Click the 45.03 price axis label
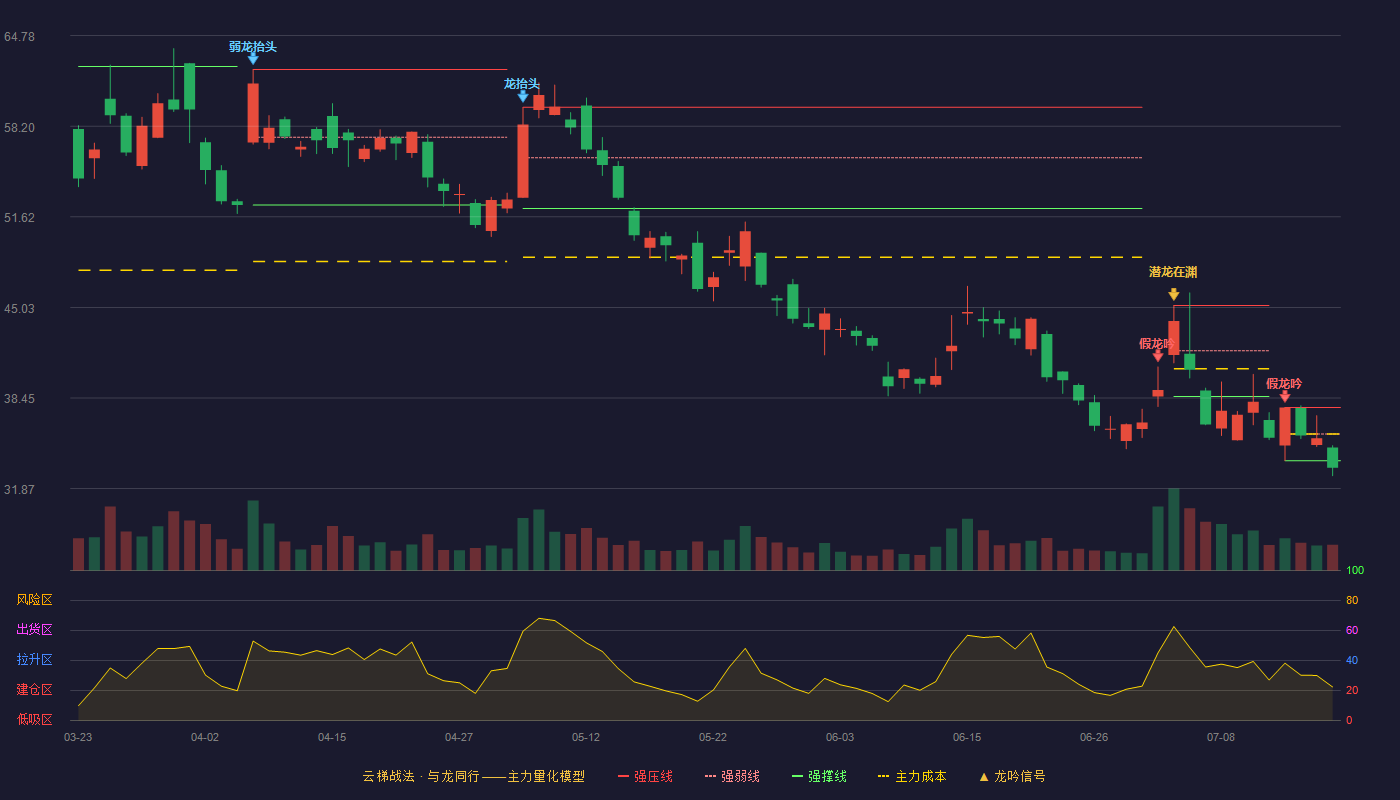Image resolution: width=1400 pixels, height=800 pixels. (19, 309)
